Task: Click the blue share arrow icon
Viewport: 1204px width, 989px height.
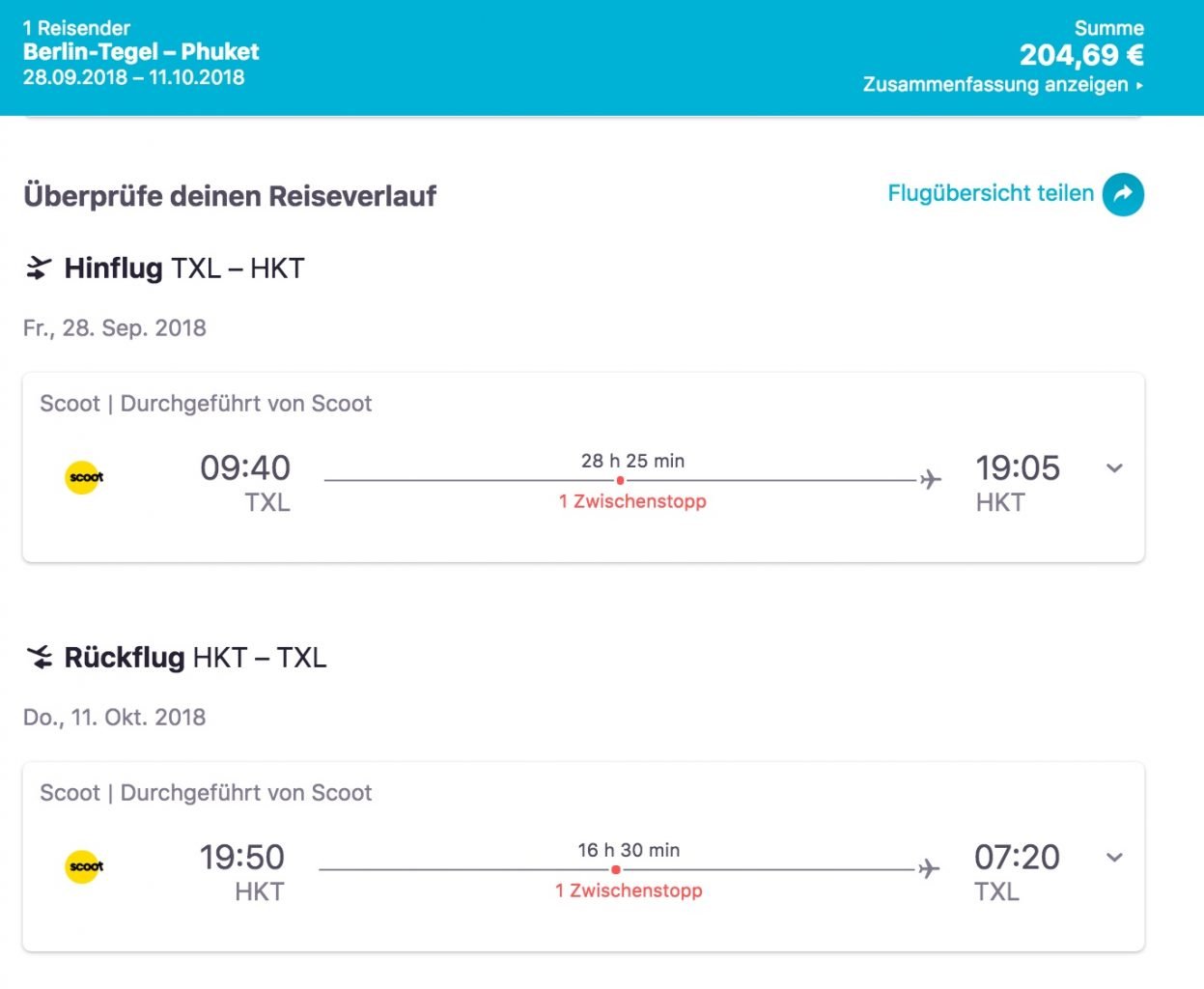Action: coord(1123,194)
